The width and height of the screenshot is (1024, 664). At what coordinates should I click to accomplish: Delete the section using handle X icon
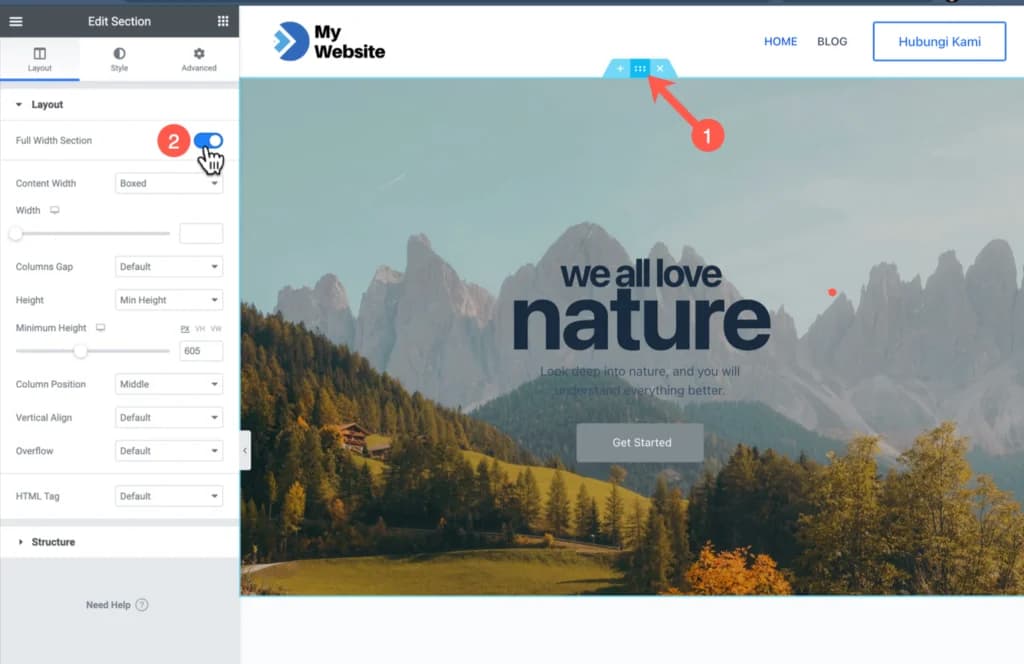pyautogui.click(x=660, y=68)
